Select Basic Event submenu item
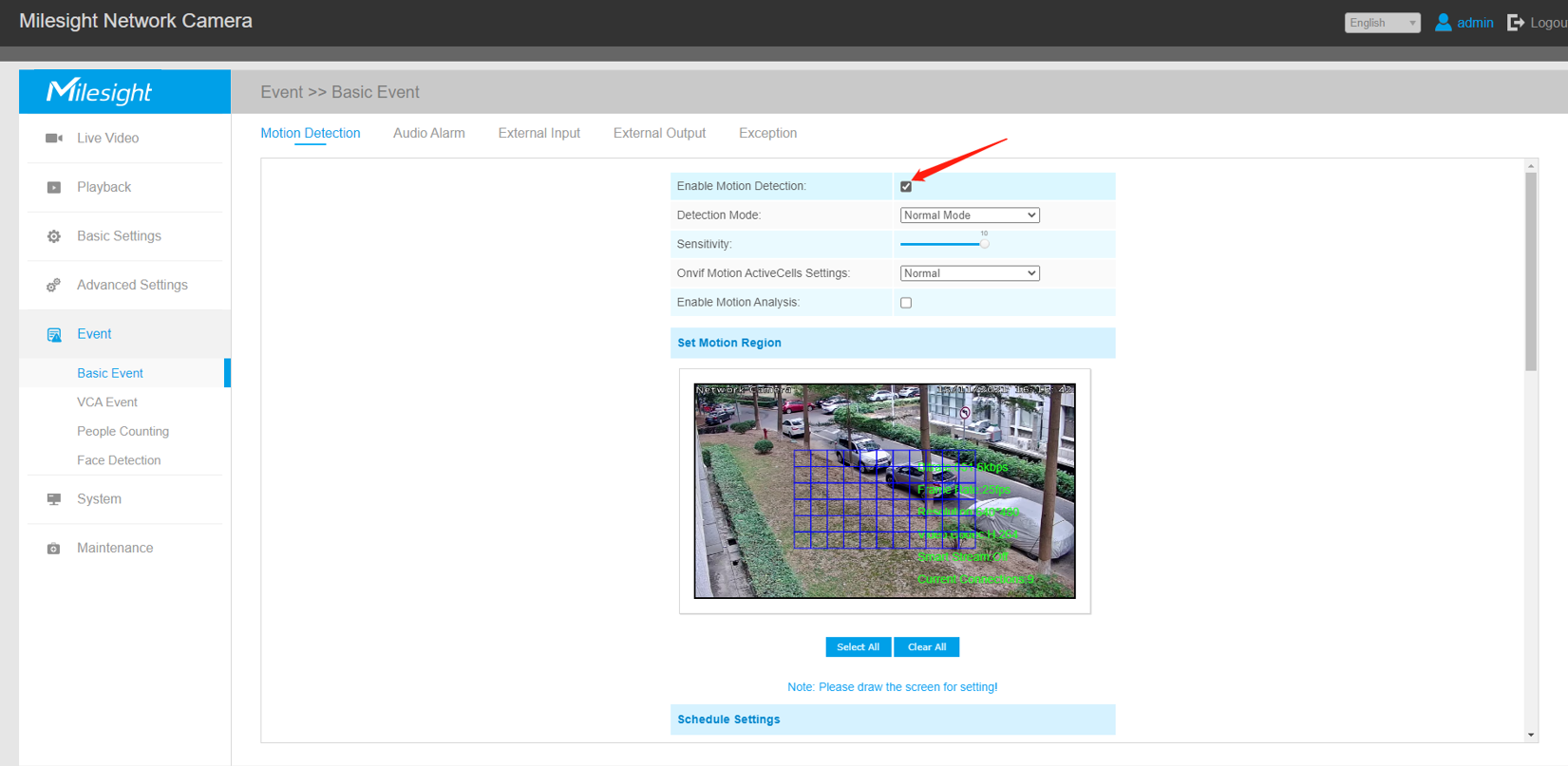The image size is (1568, 766). point(110,373)
